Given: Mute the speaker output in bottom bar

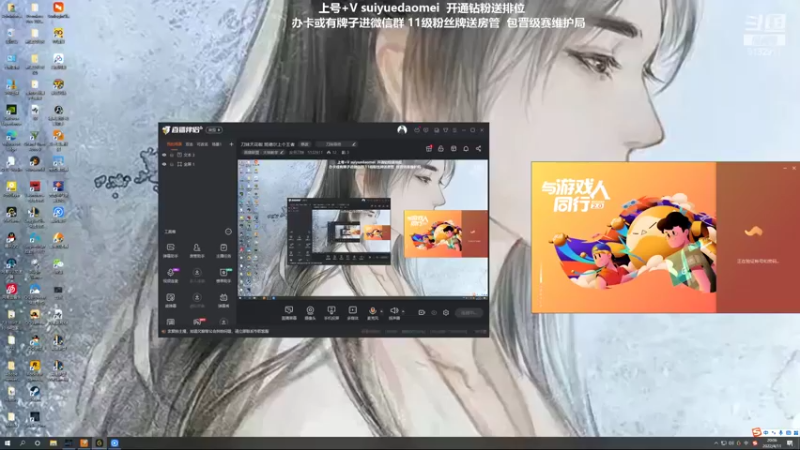Looking at the screenshot, I should 394,312.
